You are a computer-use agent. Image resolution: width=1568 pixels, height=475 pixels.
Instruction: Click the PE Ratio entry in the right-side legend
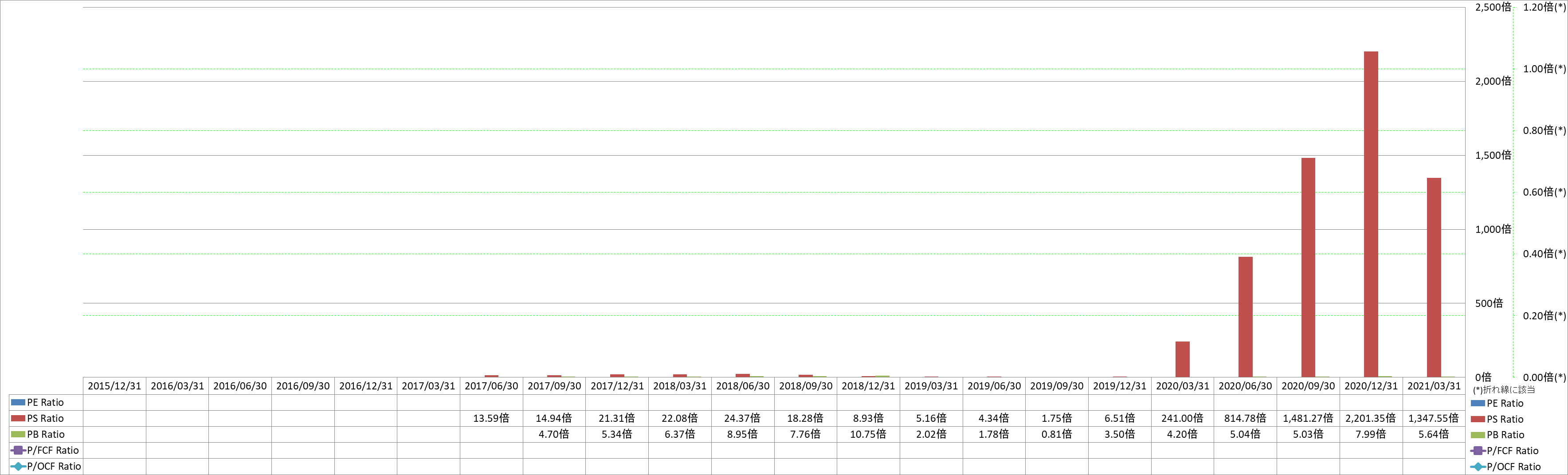1497,403
